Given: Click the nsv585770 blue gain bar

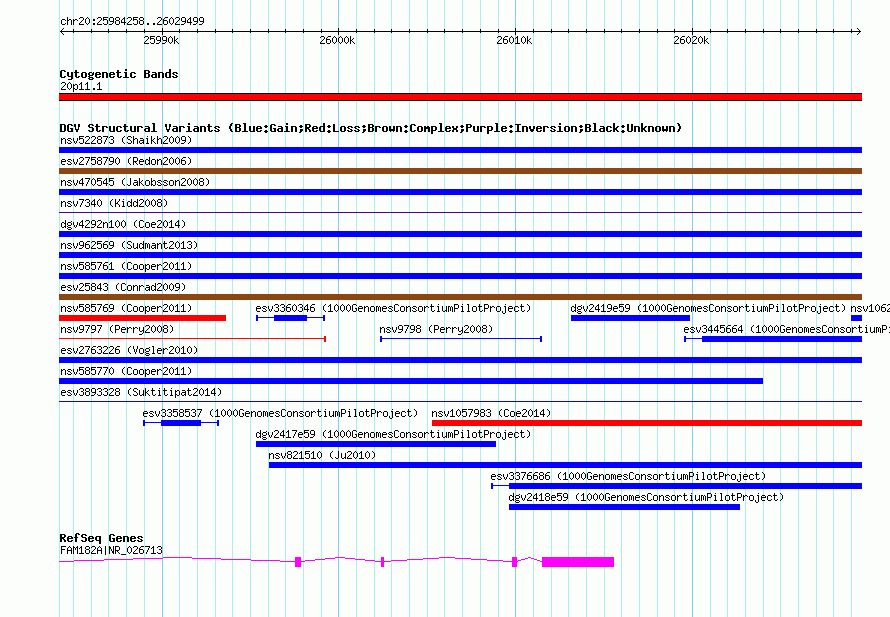Looking at the screenshot, I should 411,381.
